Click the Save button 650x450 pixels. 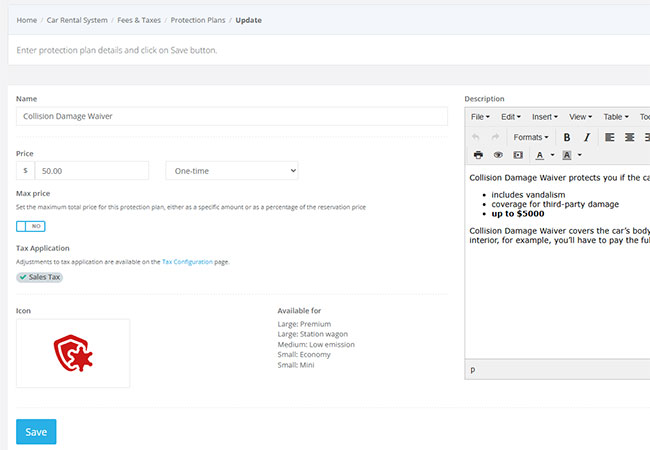[36, 432]
